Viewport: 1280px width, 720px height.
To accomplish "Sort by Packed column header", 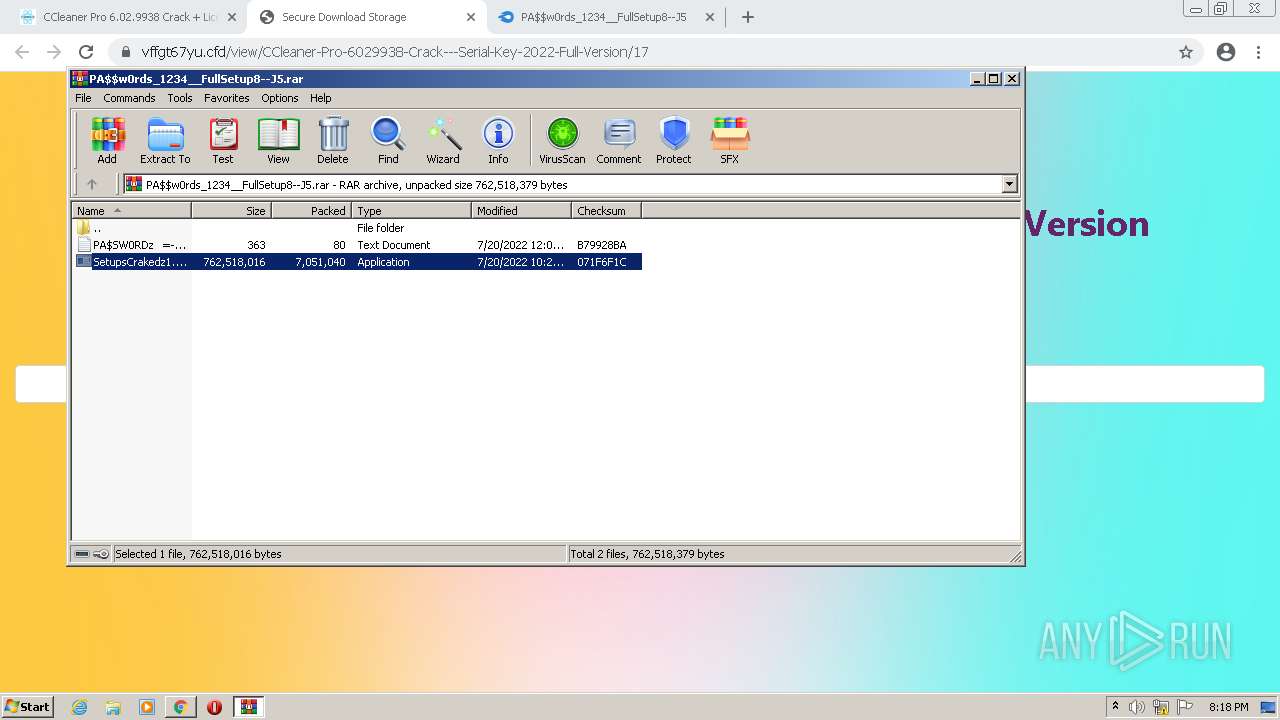I will point(311,211).
